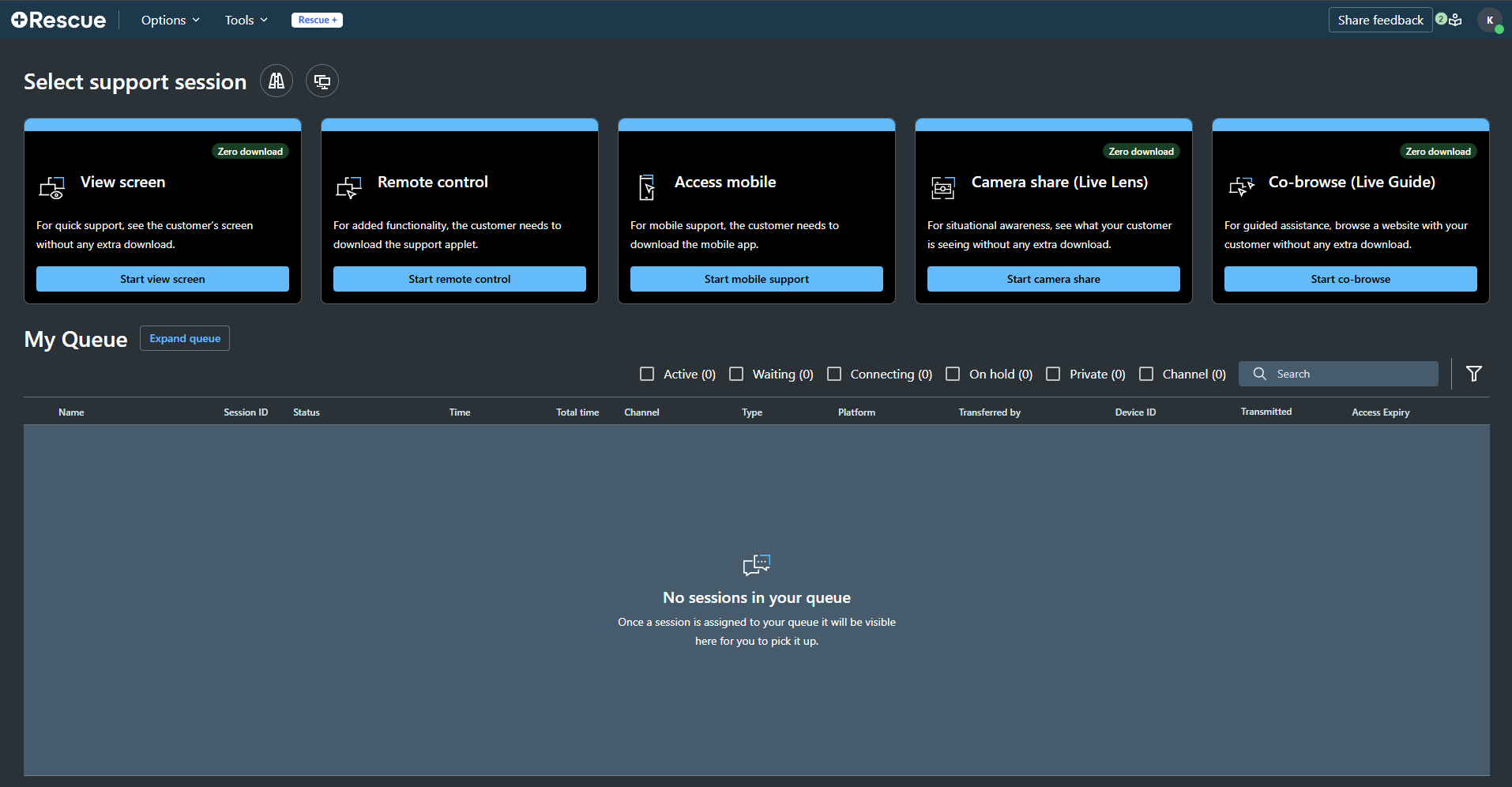Sort queue by Total time column
Viewport: 1512px width, 787px height.
[x=577, y=412]
